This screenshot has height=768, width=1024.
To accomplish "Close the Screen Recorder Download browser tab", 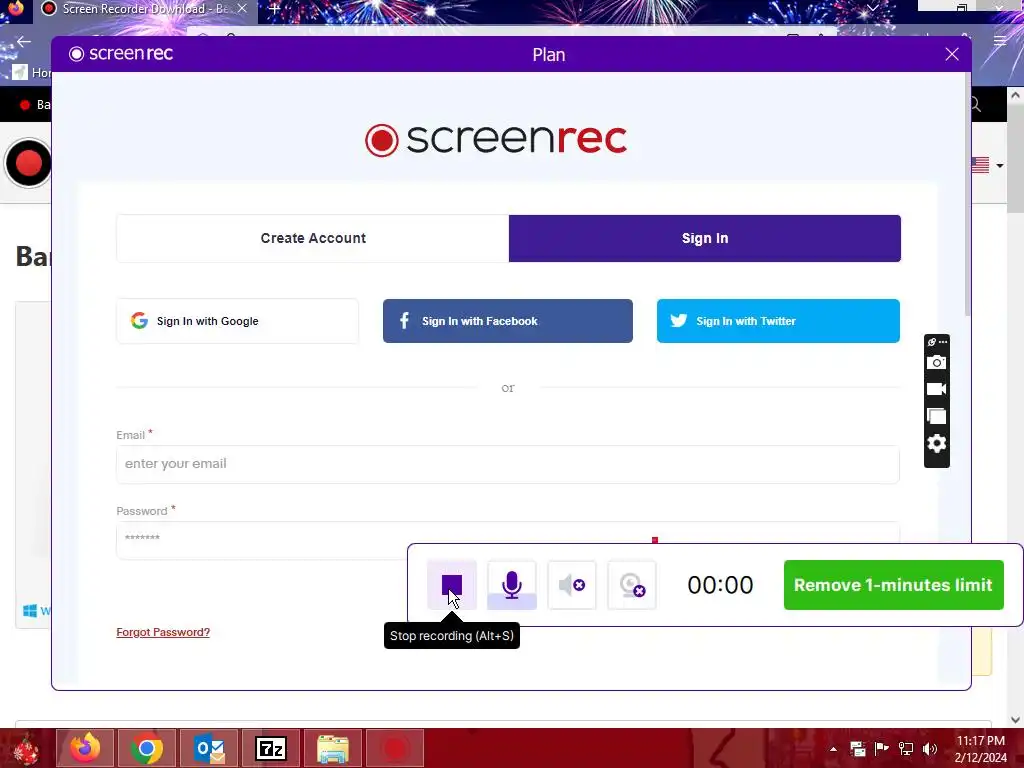I will coord(242,8).
